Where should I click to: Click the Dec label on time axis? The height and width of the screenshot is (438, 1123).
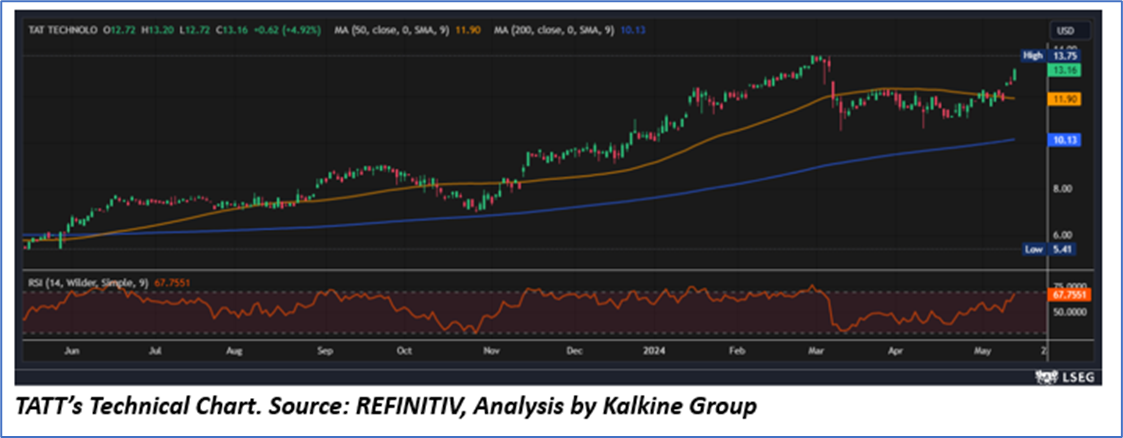(x=574, y=351)
